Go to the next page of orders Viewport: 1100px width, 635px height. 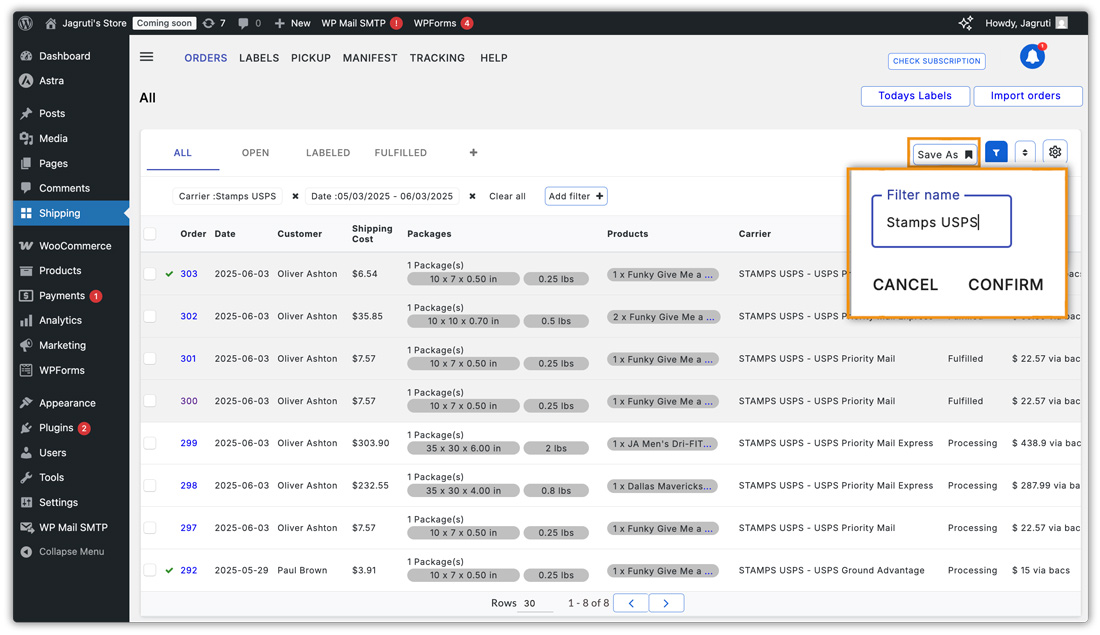(x=666, y=603)
